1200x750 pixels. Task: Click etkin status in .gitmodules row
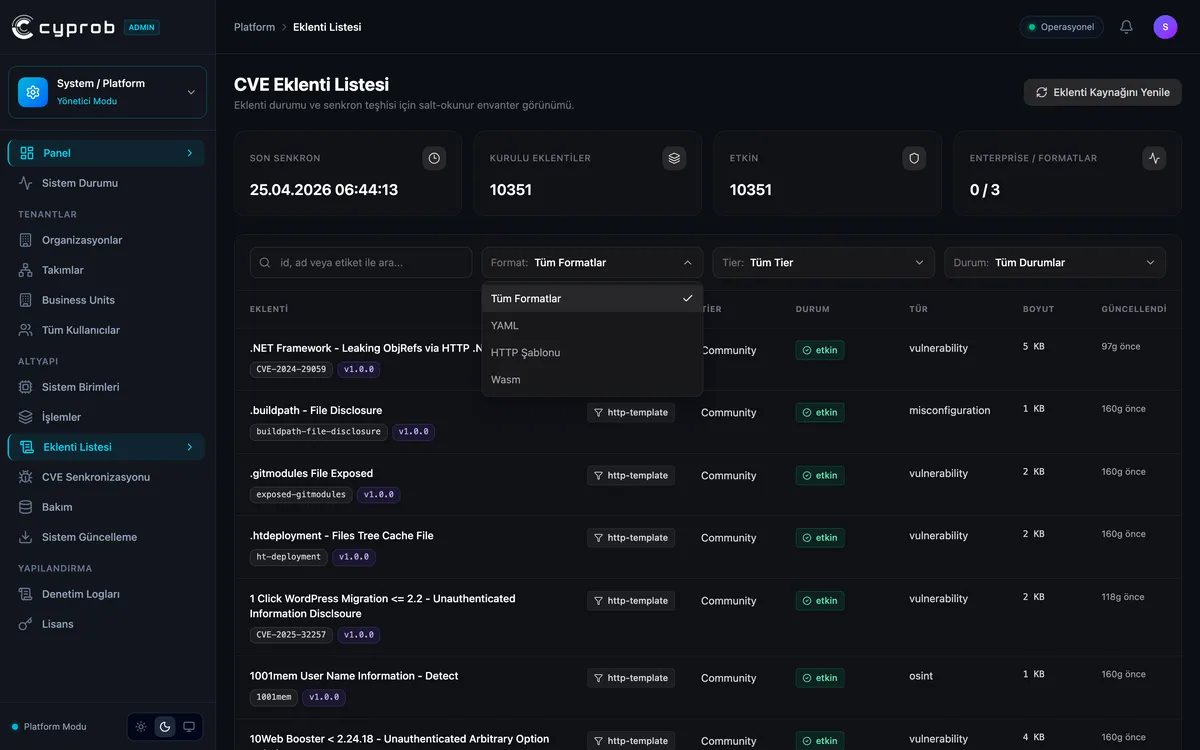pos(820,475)
